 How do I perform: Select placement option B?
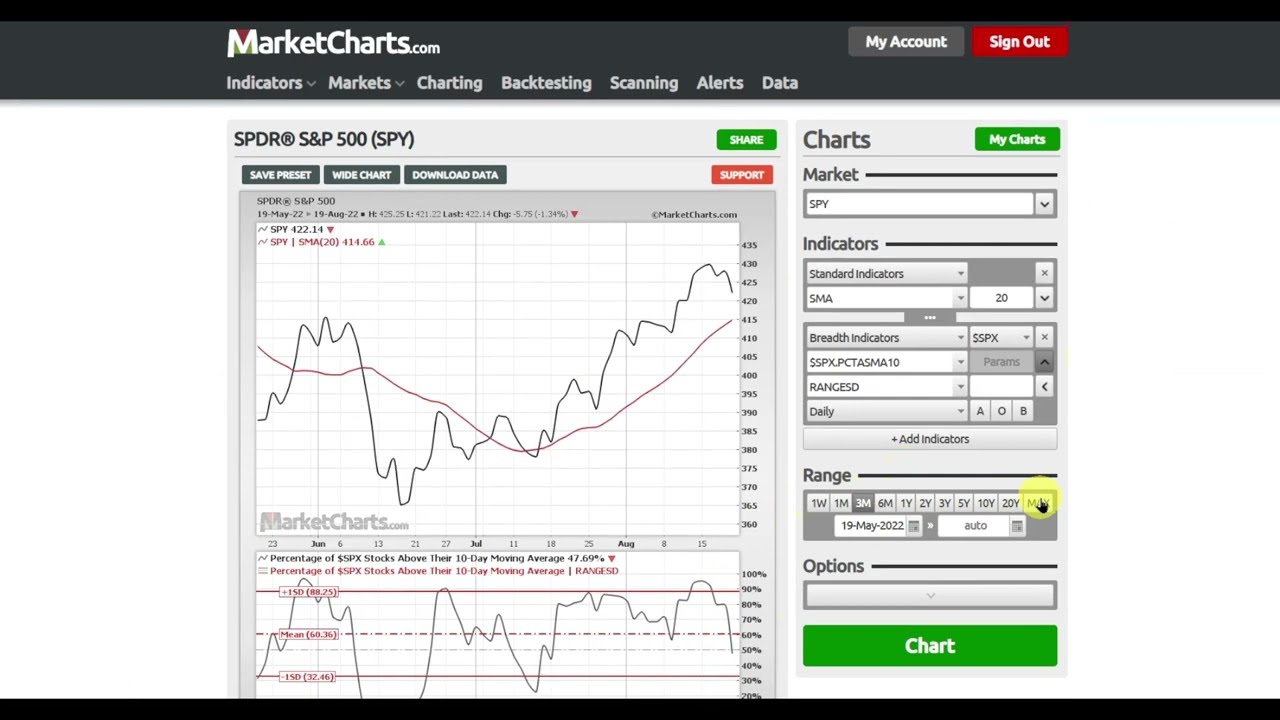1023,411
